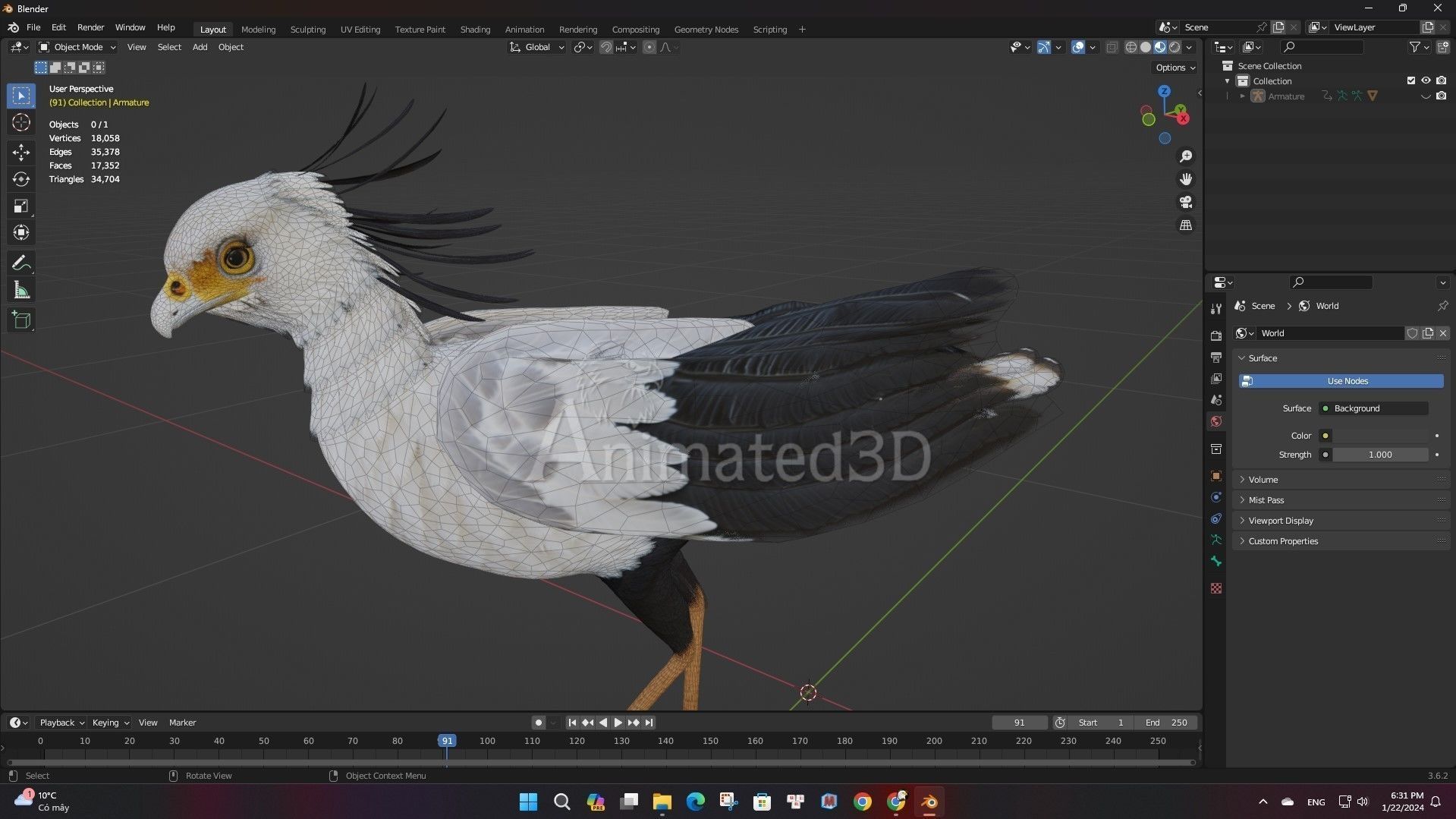Collapse the Surface panel
This screenshot has height=819, width=1456.
[x=1341, y=358]
